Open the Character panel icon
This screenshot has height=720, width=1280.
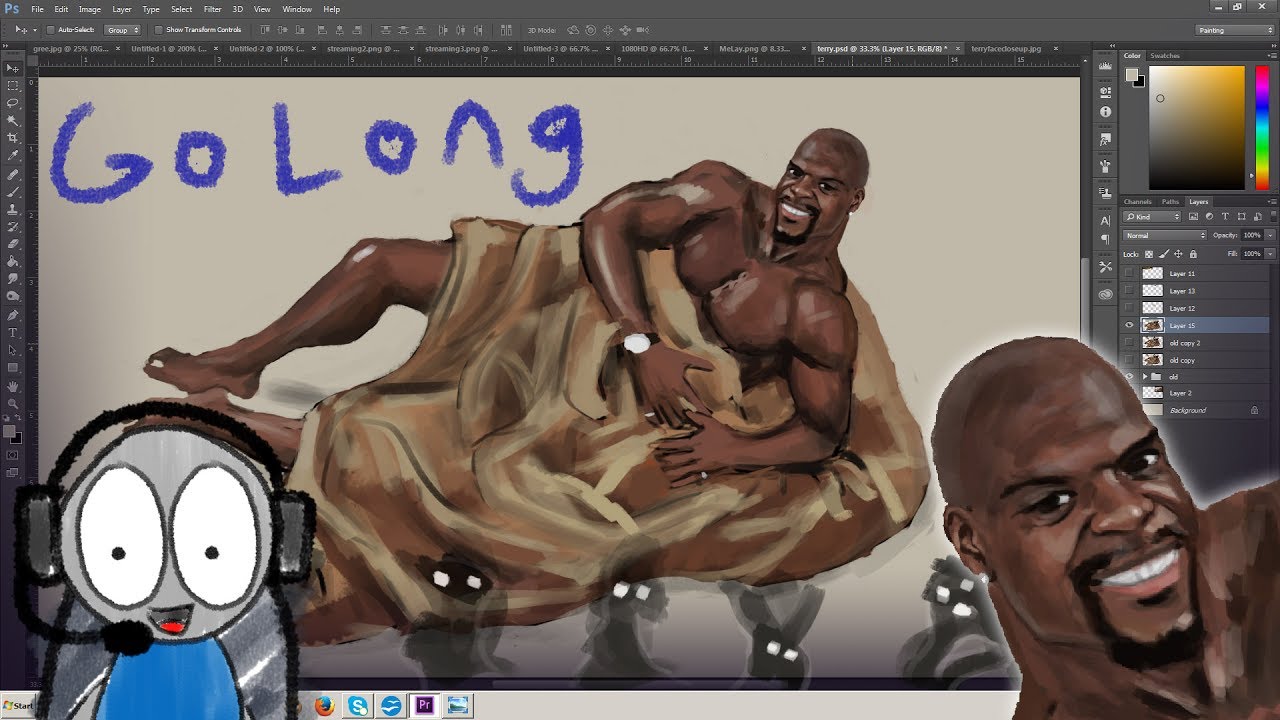[x=1105, y=220]
